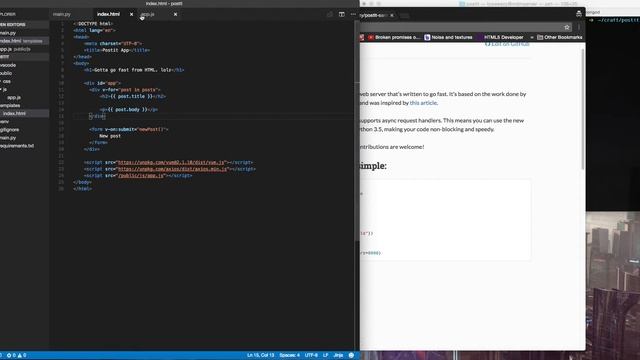Click the {{ post.body }} code line
The height and width of the screenshot is (360, 640).
coord(129,109)
